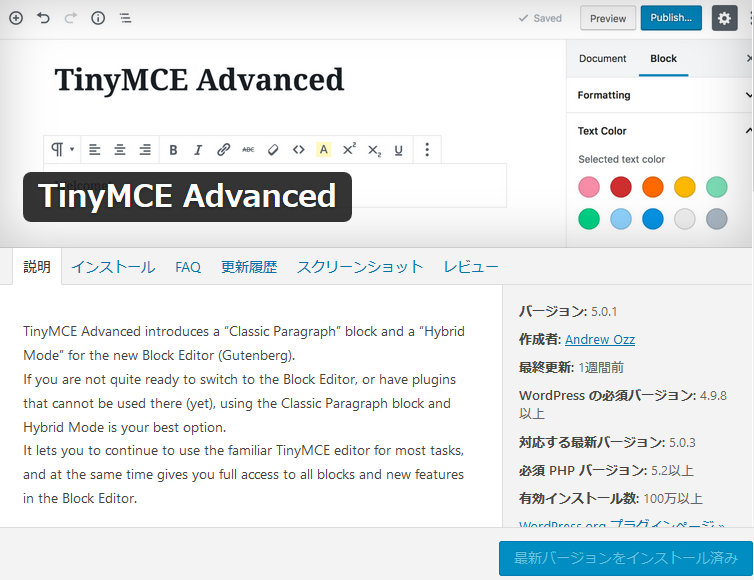This screenshot has height=580, width=754.
Task: Pick the light blue text color swatch
Action: pyautogui.click(x=621, y=219)
